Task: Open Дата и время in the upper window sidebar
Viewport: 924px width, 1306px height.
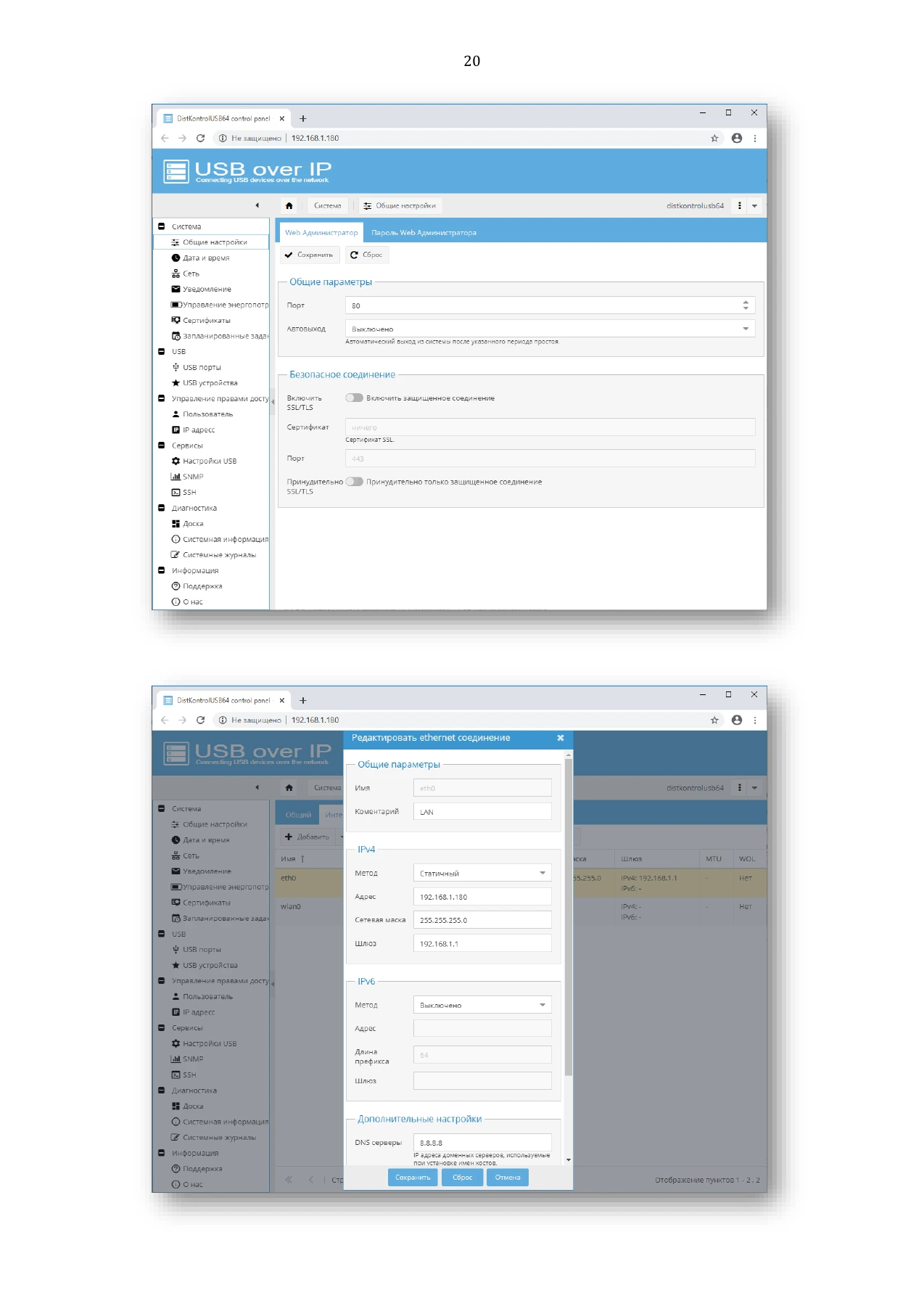Action: [206, 258]
